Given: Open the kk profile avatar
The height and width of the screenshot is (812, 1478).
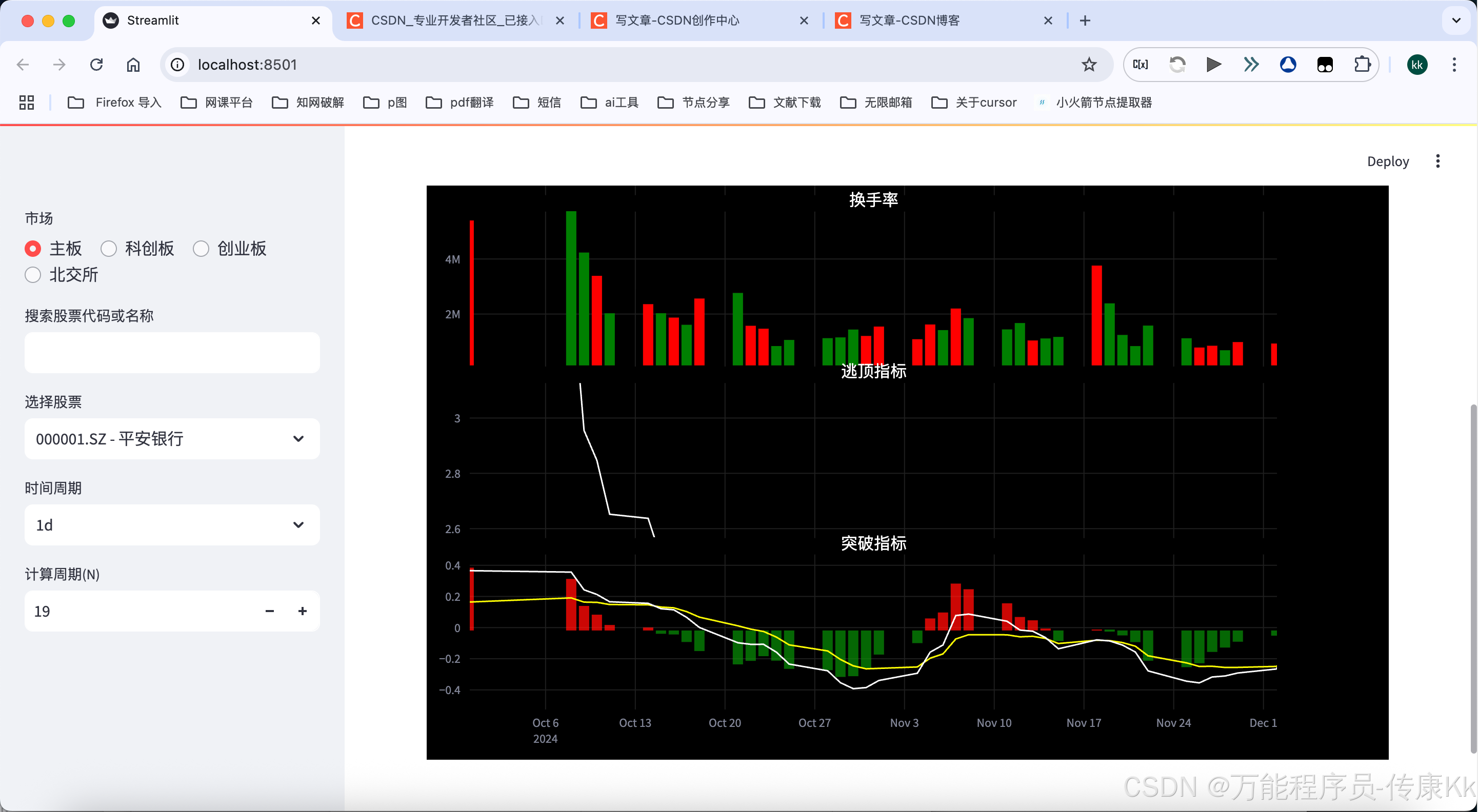Looking at the screenshot, I should pyautogui.click(x=1417, y=65).
